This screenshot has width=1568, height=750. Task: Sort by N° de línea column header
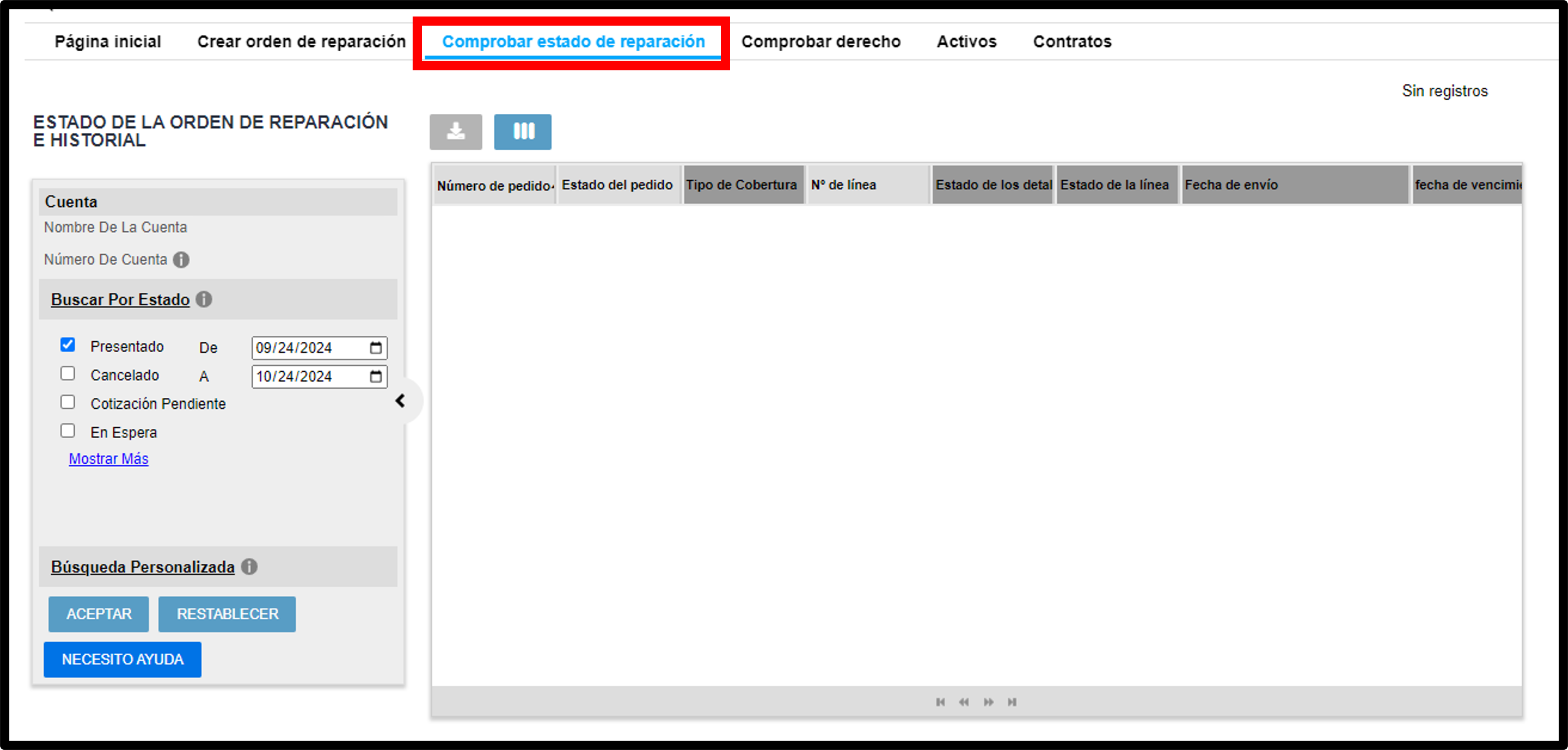[869, 185]
